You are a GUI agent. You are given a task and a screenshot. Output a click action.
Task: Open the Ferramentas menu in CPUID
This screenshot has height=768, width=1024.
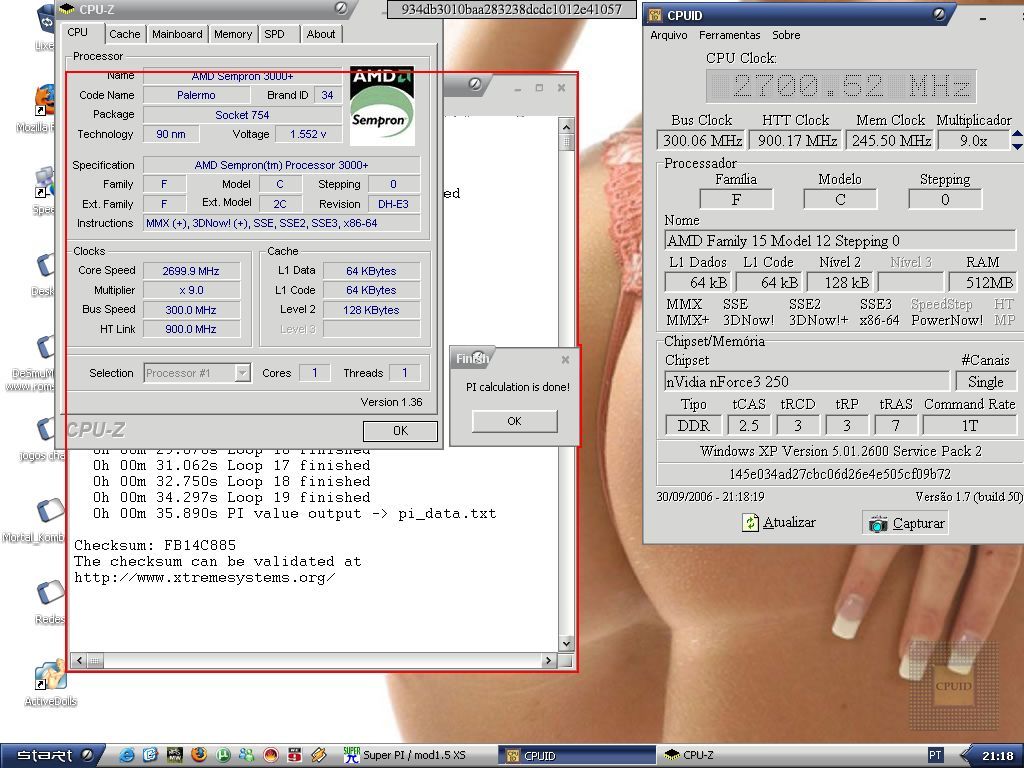pos(729,35)
